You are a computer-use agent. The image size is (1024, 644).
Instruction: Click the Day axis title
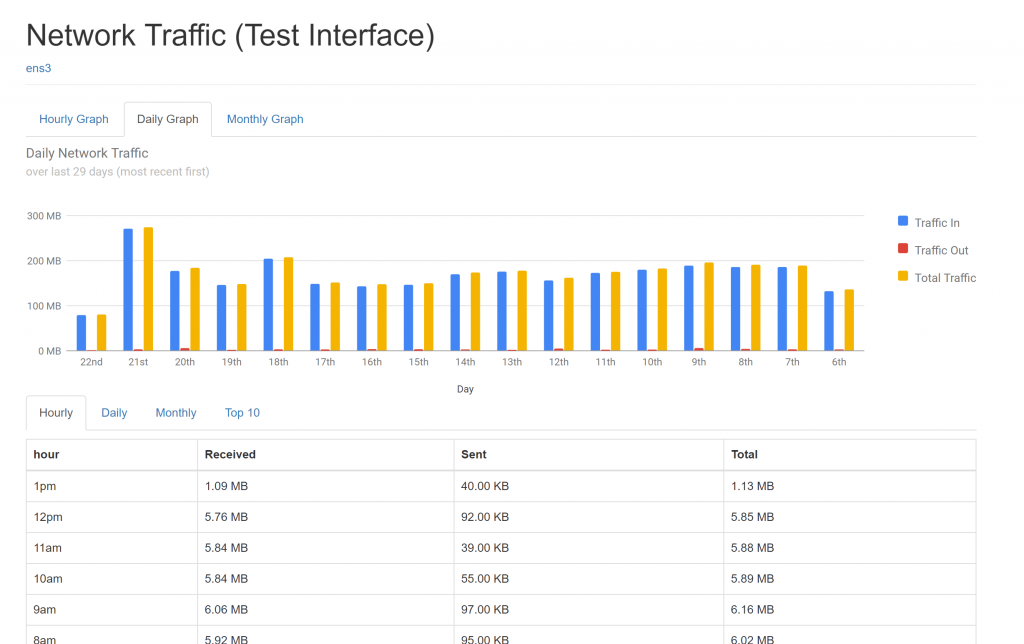coord(465,389)
